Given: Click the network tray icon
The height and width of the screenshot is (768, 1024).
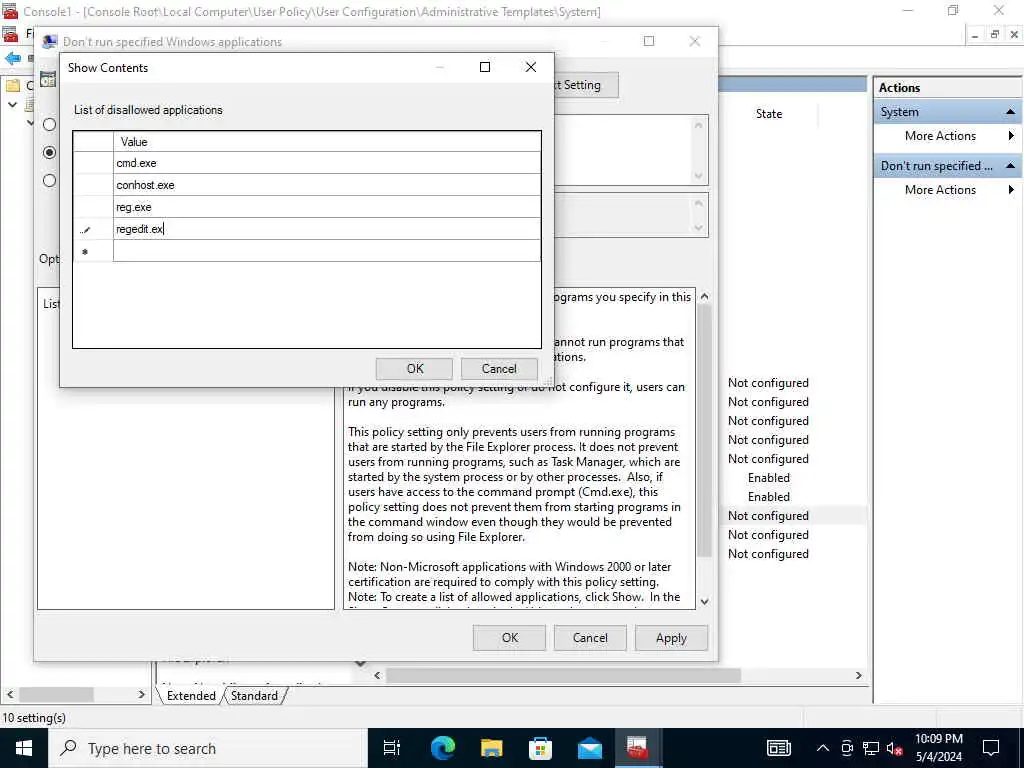Looking at the screenshot, I should (x=871, y=748).
